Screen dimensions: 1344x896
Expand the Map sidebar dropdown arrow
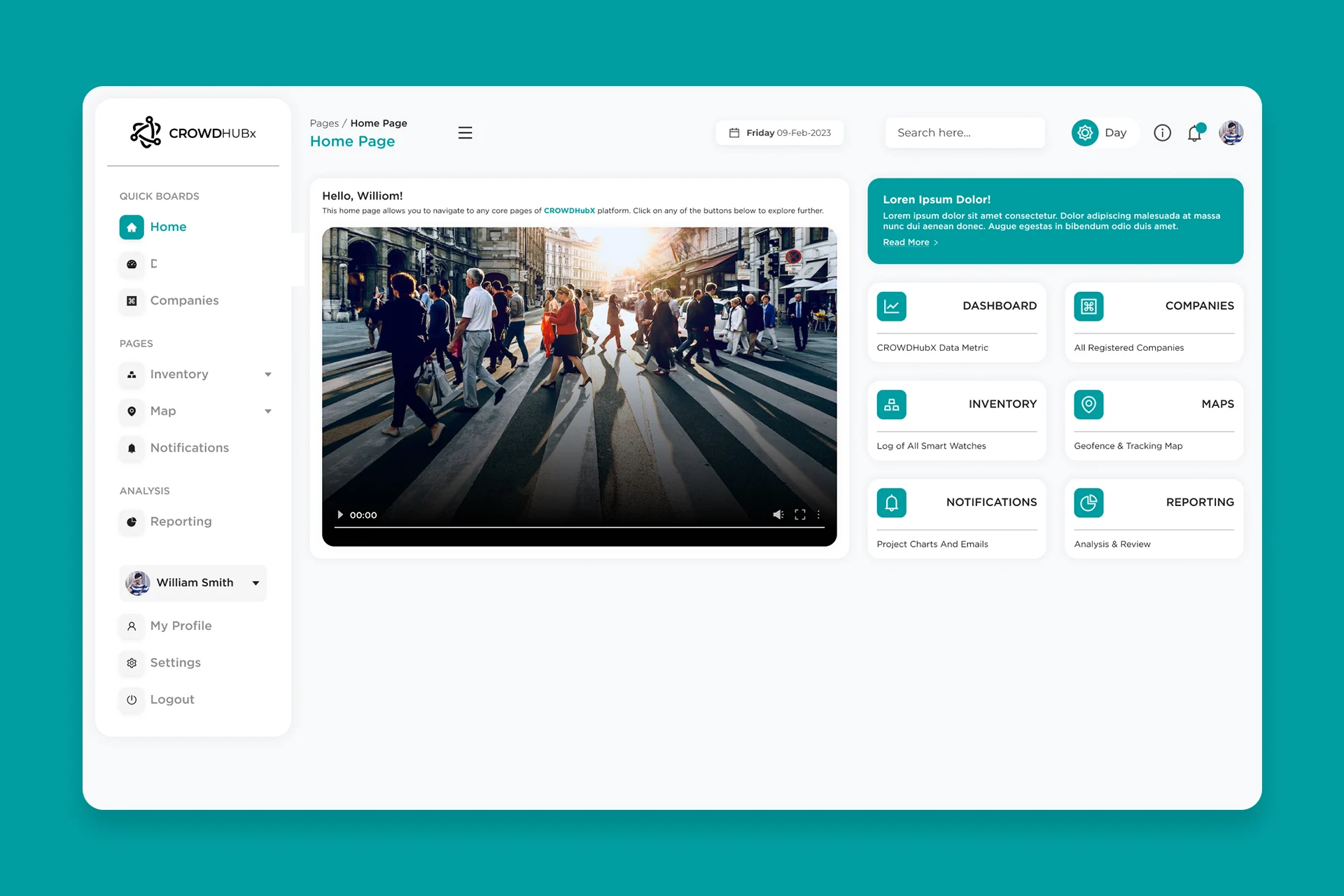pyautogui.click(x=268, y=412)
